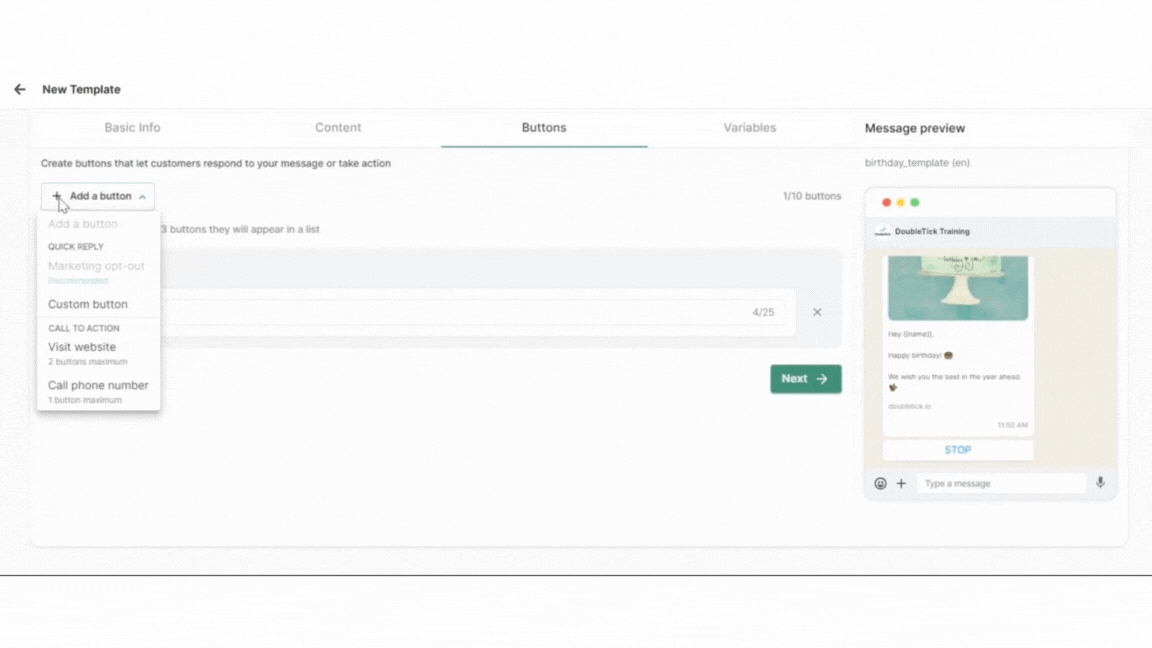The width and height of the screenshot is (1152, 648).
Task: Click the Type a message field
Action: tap(1000, 484)
